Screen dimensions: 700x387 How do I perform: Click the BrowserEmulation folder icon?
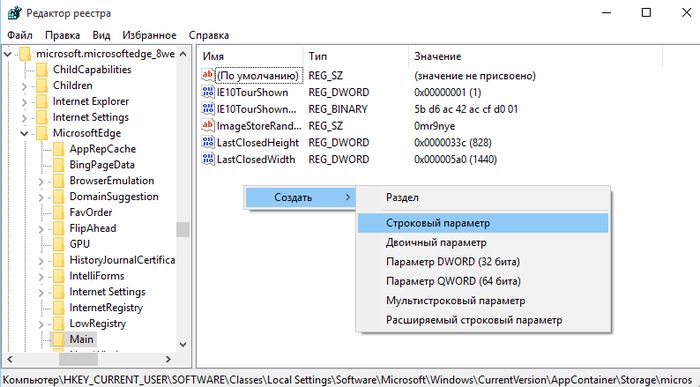[58, 181]
